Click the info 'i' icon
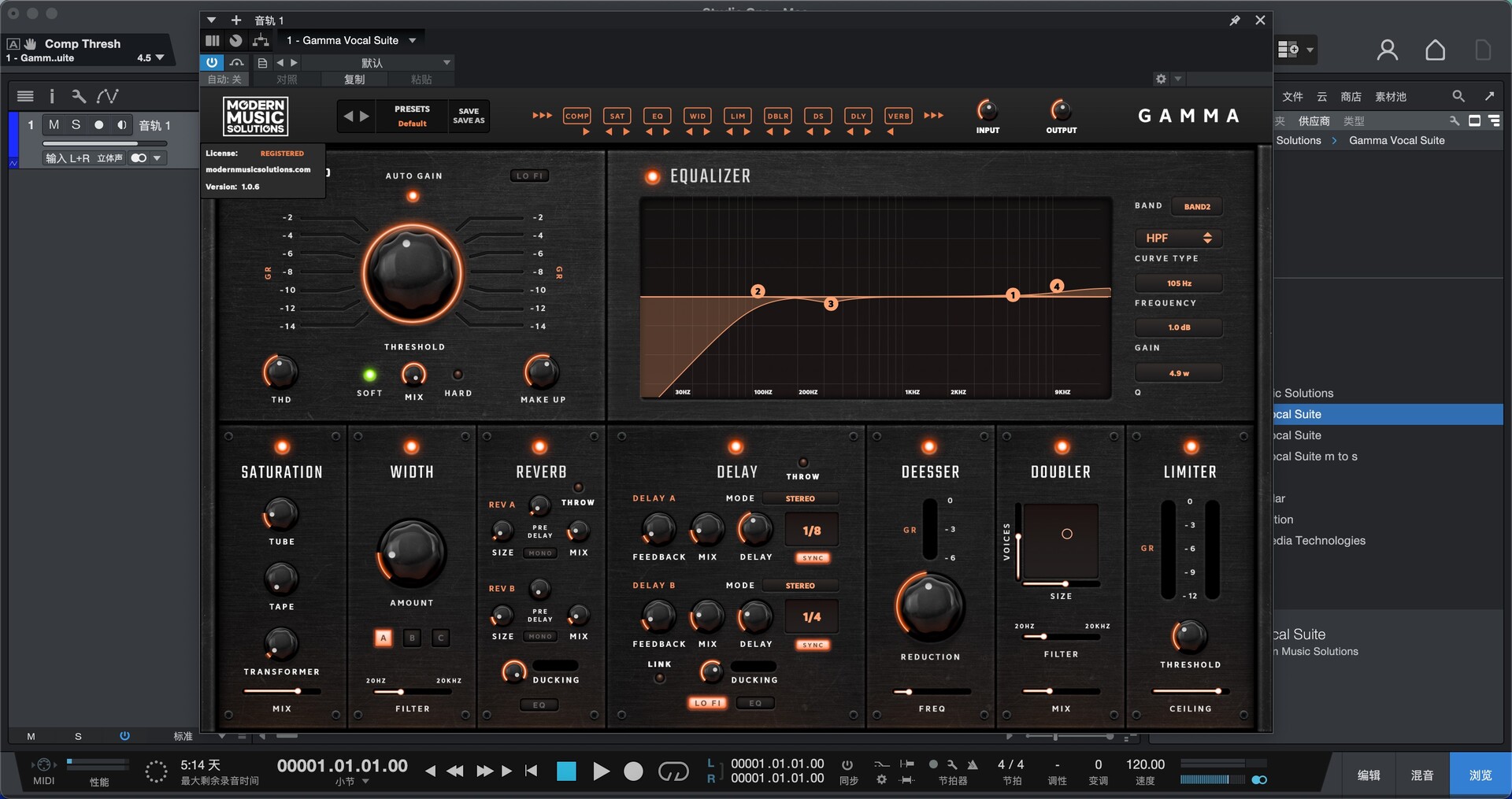Image resolution: width=1512 pixels, height=799 pixels. (x=52, y=96)
